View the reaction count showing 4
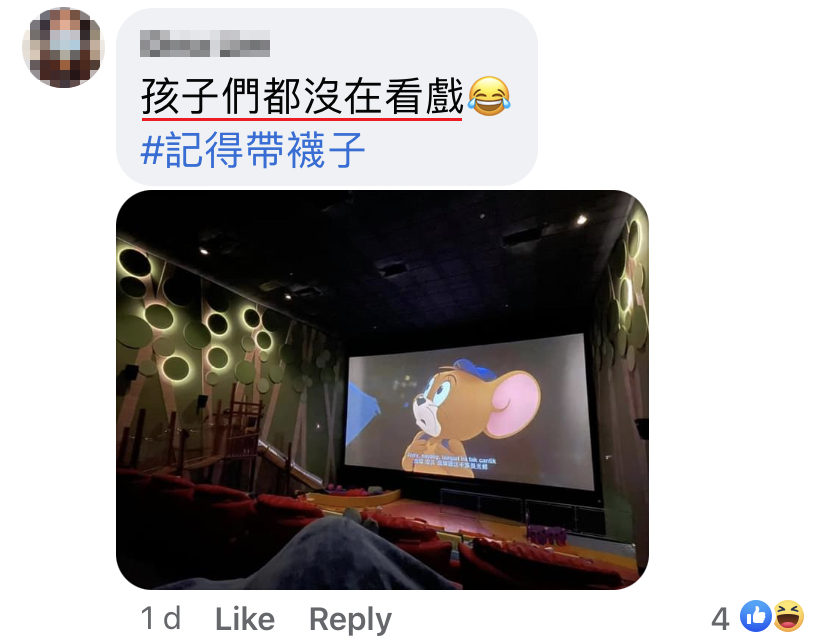 click(720, 619)
